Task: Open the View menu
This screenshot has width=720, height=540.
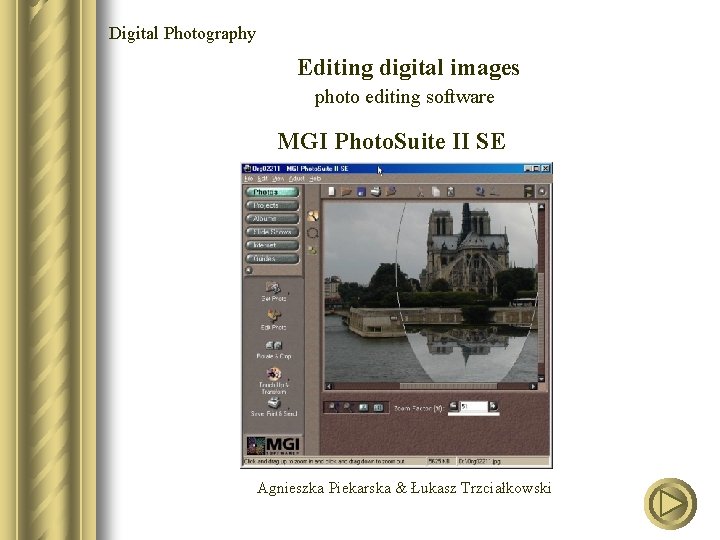Action: tap(278, 179)
